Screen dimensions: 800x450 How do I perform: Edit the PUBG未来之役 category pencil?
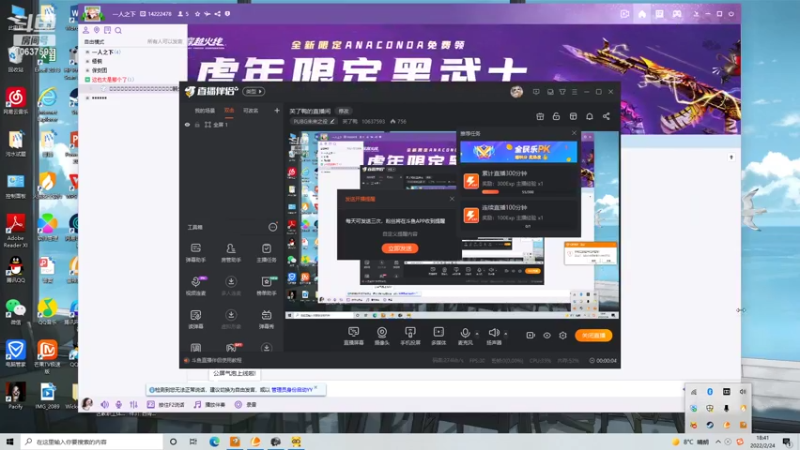coord(332,121)
